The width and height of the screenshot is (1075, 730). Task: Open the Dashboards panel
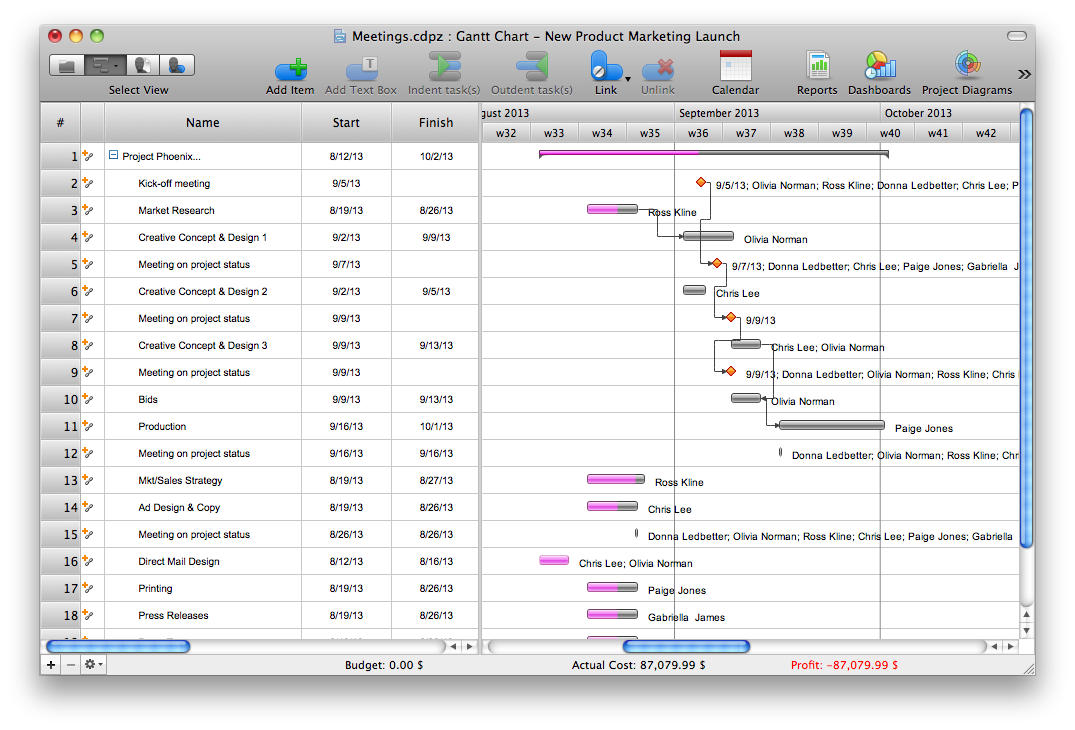point(879,67)
